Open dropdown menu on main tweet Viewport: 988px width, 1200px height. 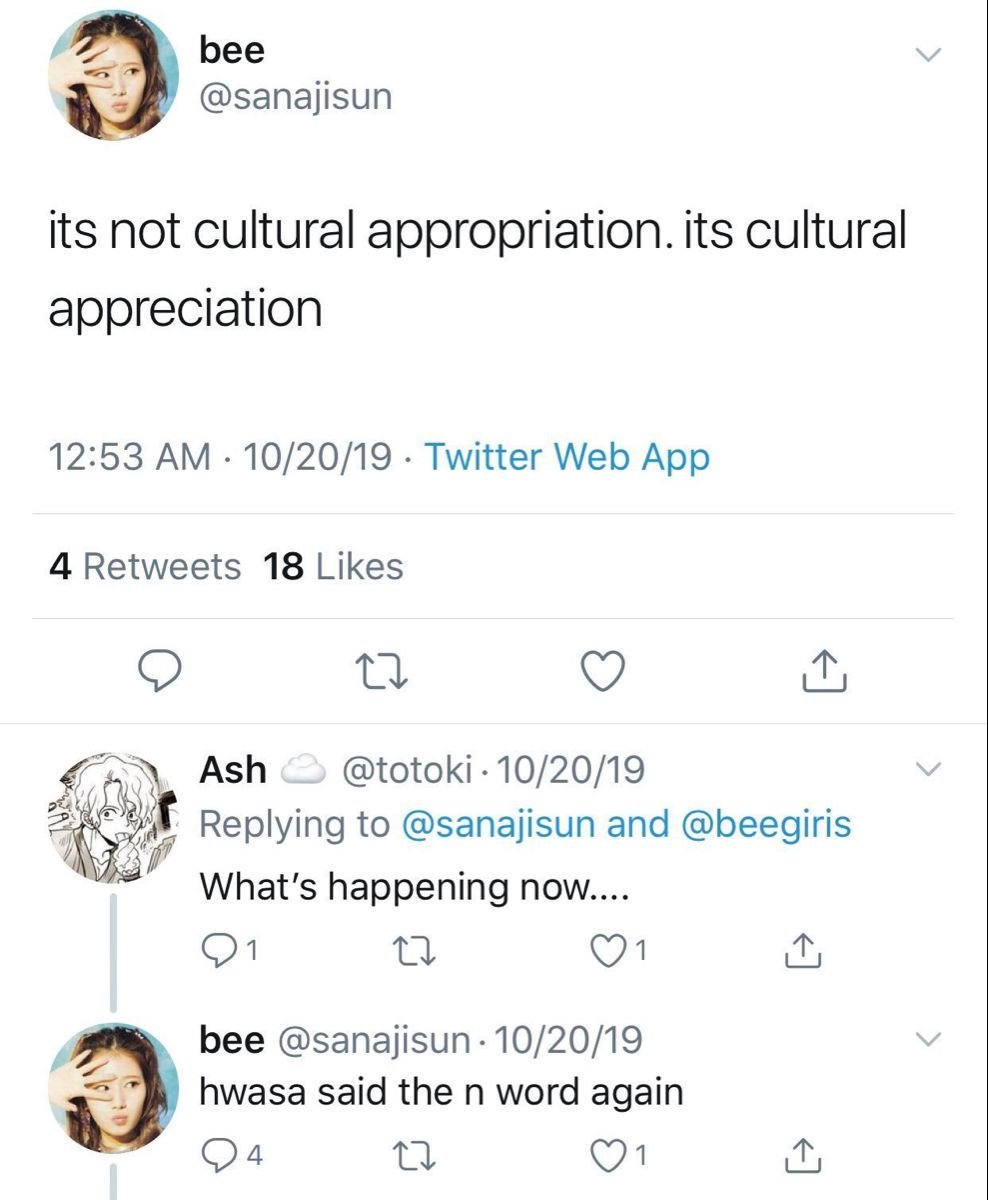[x=929, y=56]
